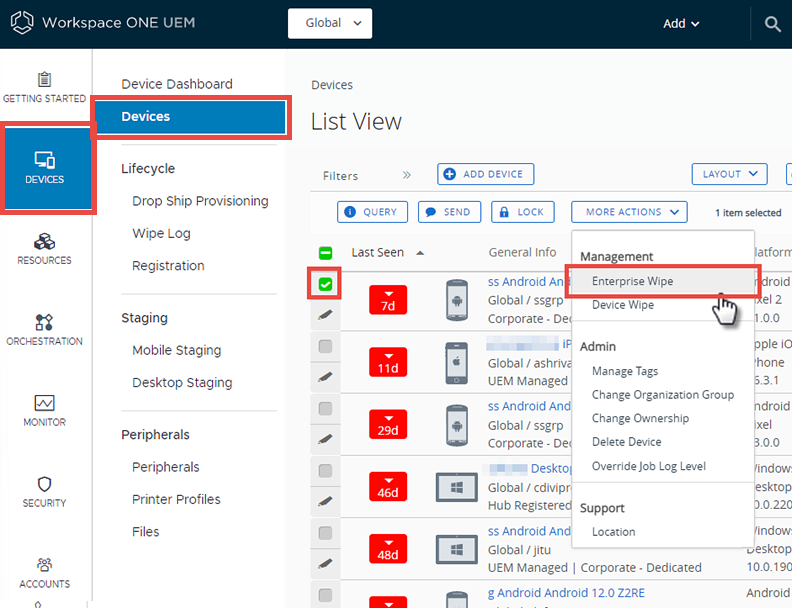Select Location under Support
This screenshot has width=792, height=608.
click(613, 532)
